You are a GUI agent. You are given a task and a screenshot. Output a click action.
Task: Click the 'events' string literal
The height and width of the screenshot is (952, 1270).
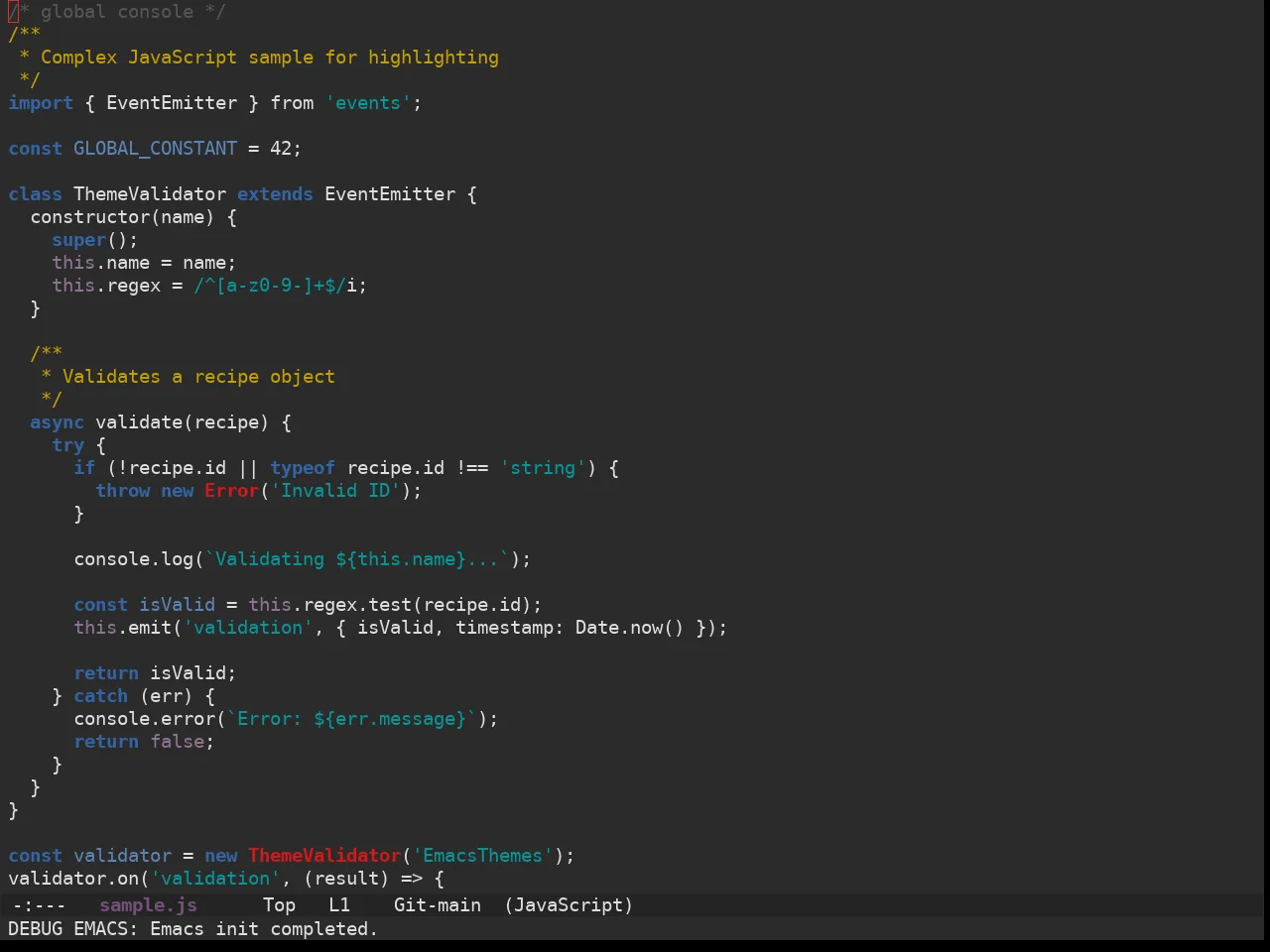(368, 103)
